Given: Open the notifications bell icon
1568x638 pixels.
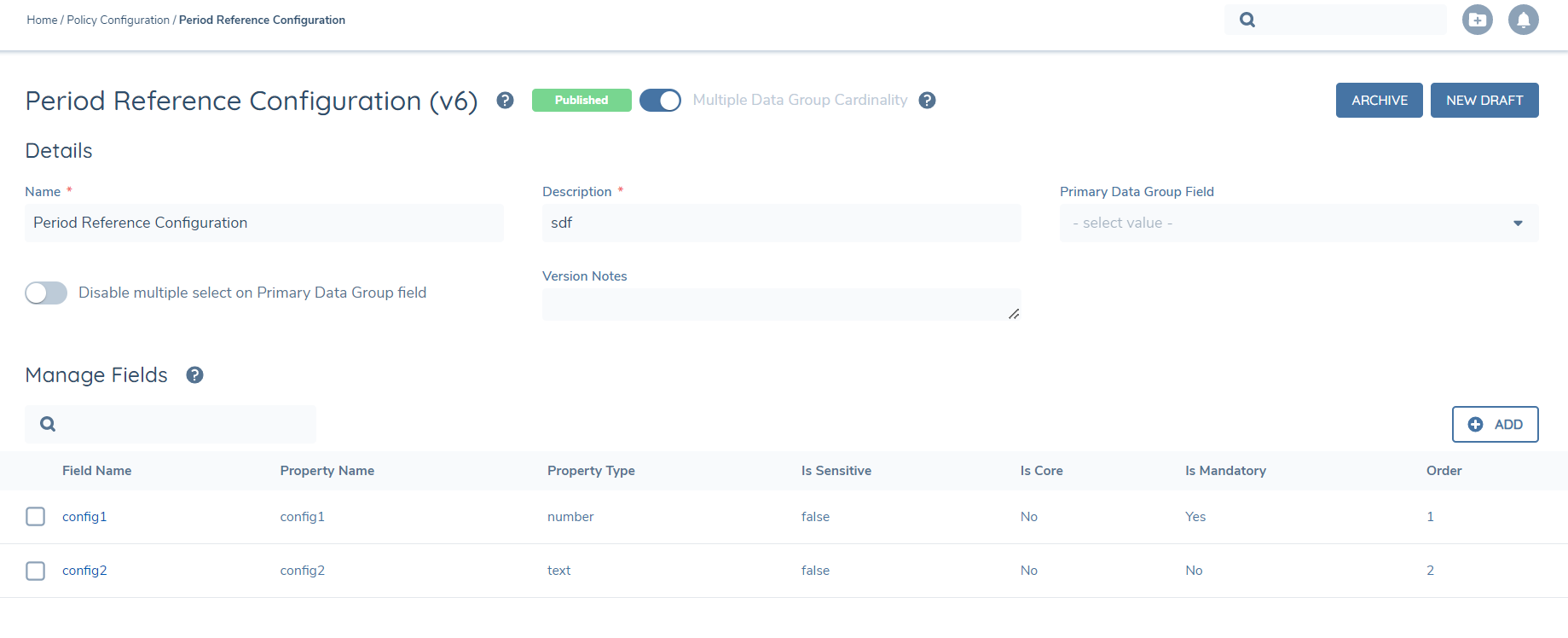Looking at the screenshot, I should pos(1523,20).
